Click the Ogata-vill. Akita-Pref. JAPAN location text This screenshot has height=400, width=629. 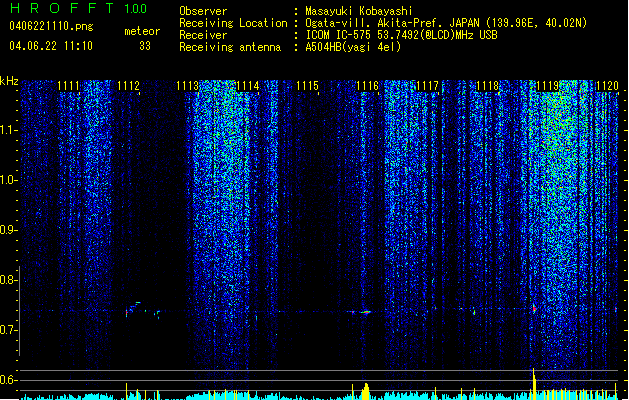446,23
